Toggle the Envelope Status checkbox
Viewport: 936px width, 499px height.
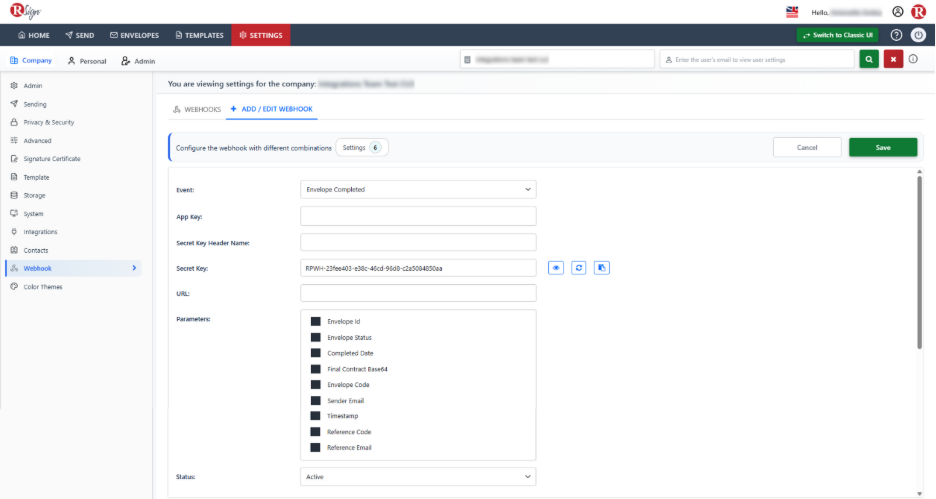[316, 337]
